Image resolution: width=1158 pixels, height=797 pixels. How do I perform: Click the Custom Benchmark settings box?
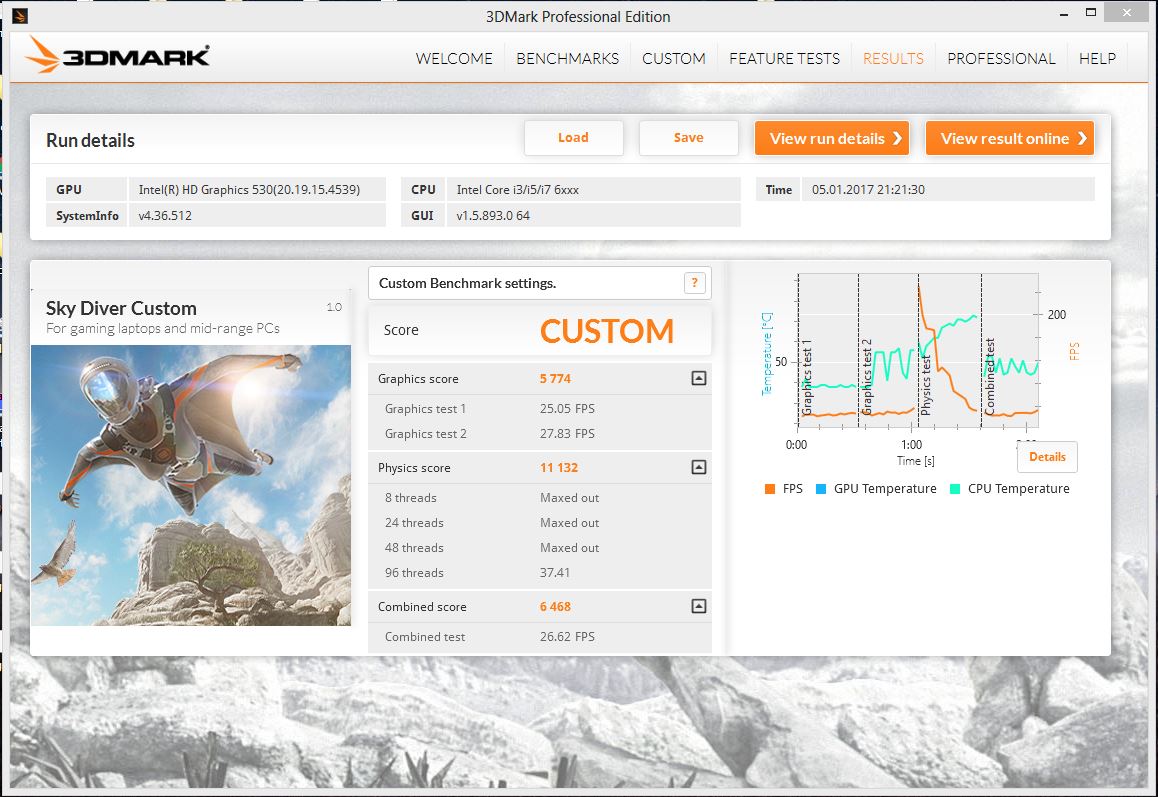click(x=540, y=283)
